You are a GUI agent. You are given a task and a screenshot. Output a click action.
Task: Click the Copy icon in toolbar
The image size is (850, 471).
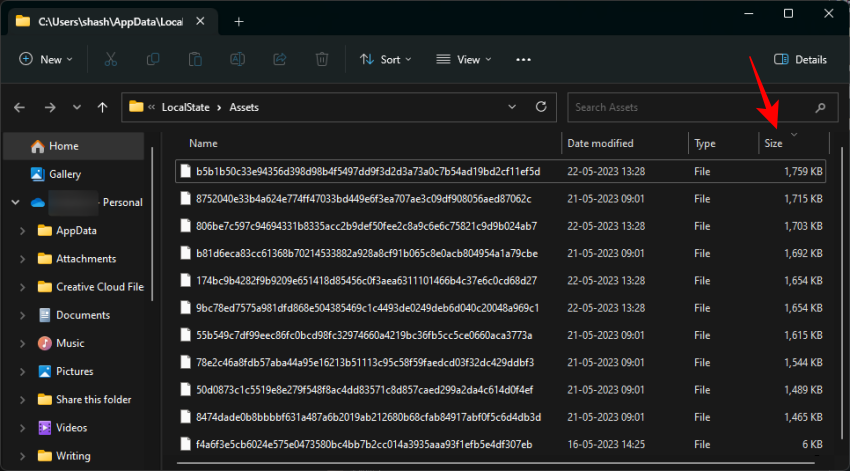[x=153, y=60]
